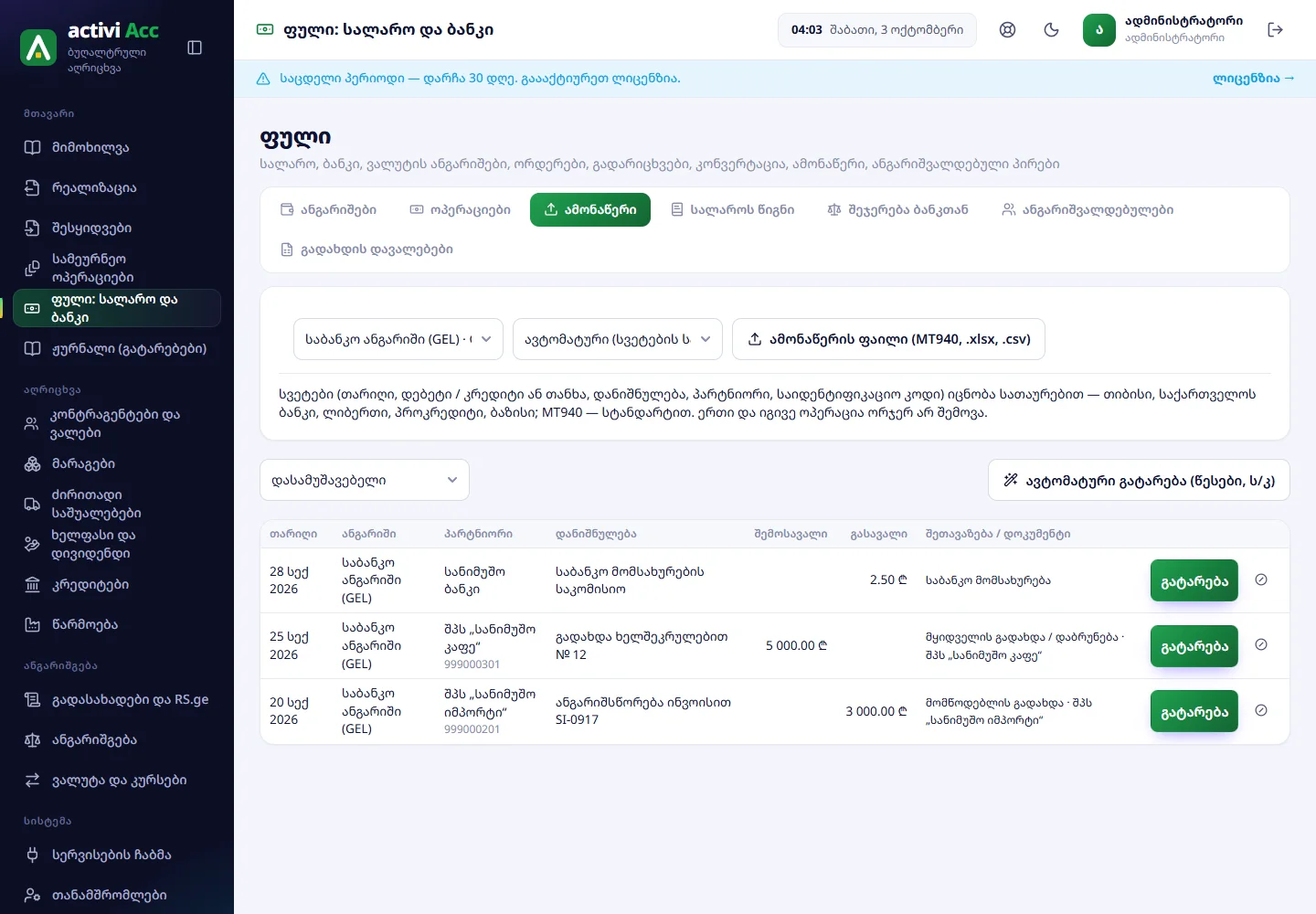Open the support lifebuoy icon in header
The image size is (1316, 914).
1007,30
